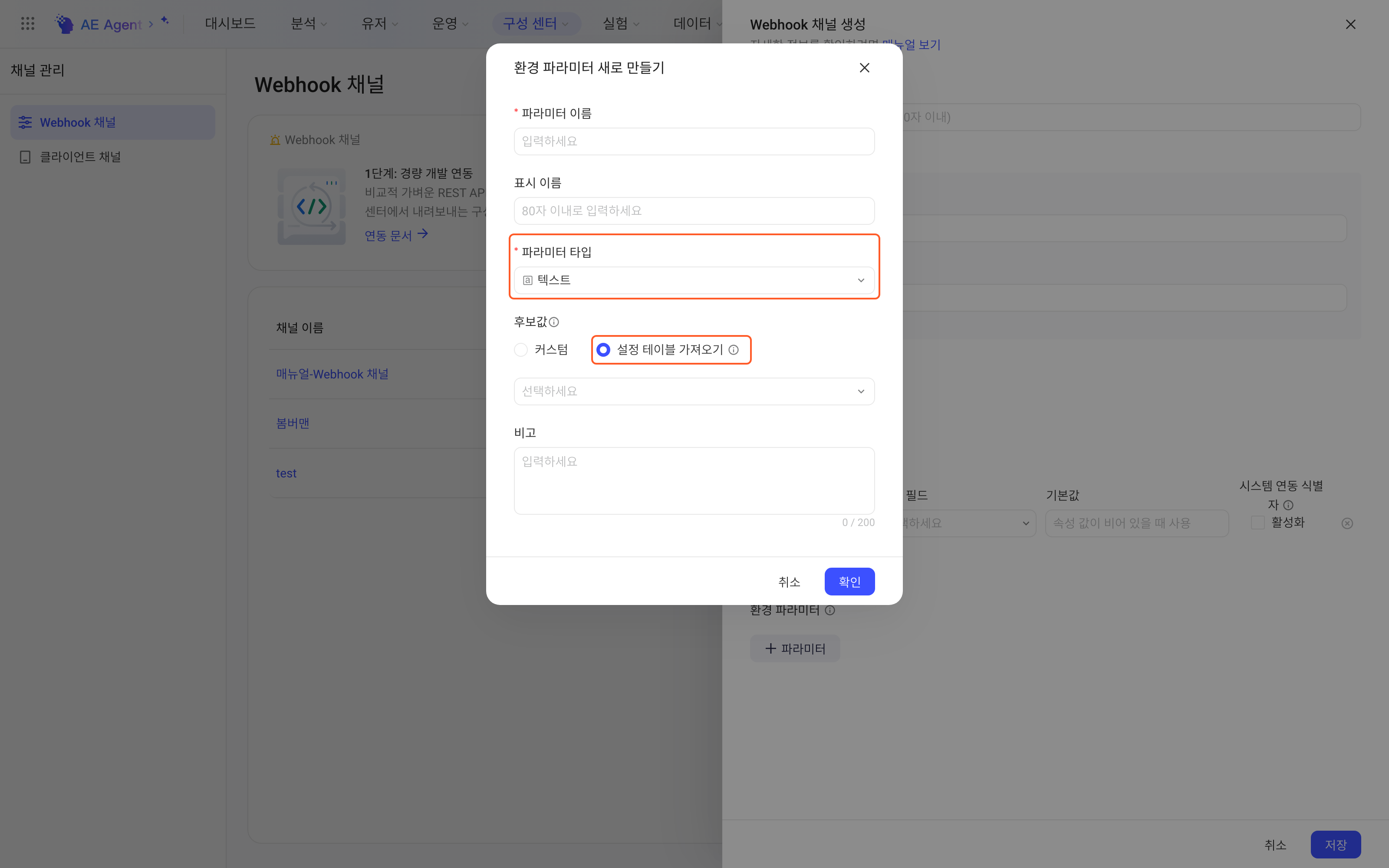
Task: Select the 커스텀 radio option
Action: tap(520, 350)
